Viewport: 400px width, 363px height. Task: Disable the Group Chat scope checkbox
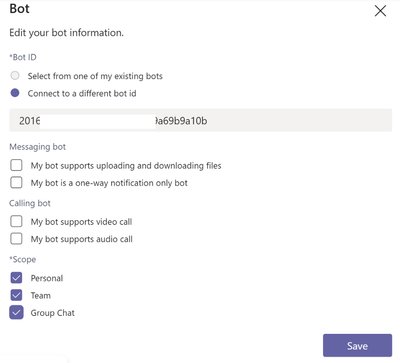coord(16,312)
